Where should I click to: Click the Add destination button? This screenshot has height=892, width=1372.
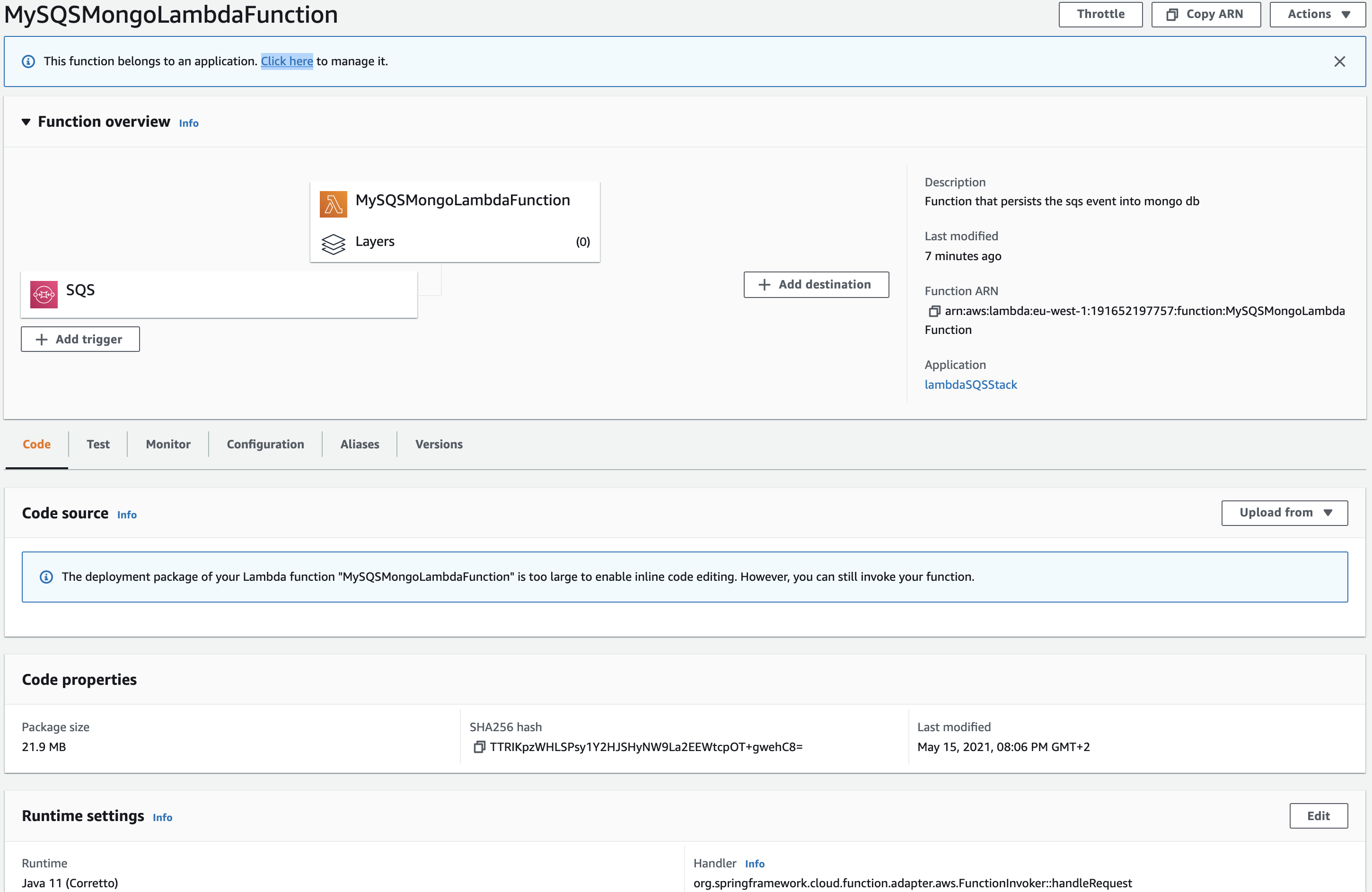click(816, 285)
